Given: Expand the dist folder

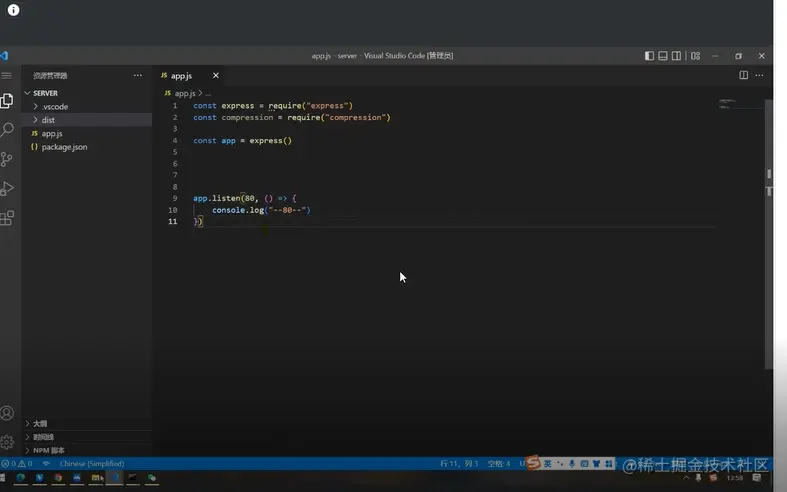Looking at the screenshot, I should pos(86,120).
